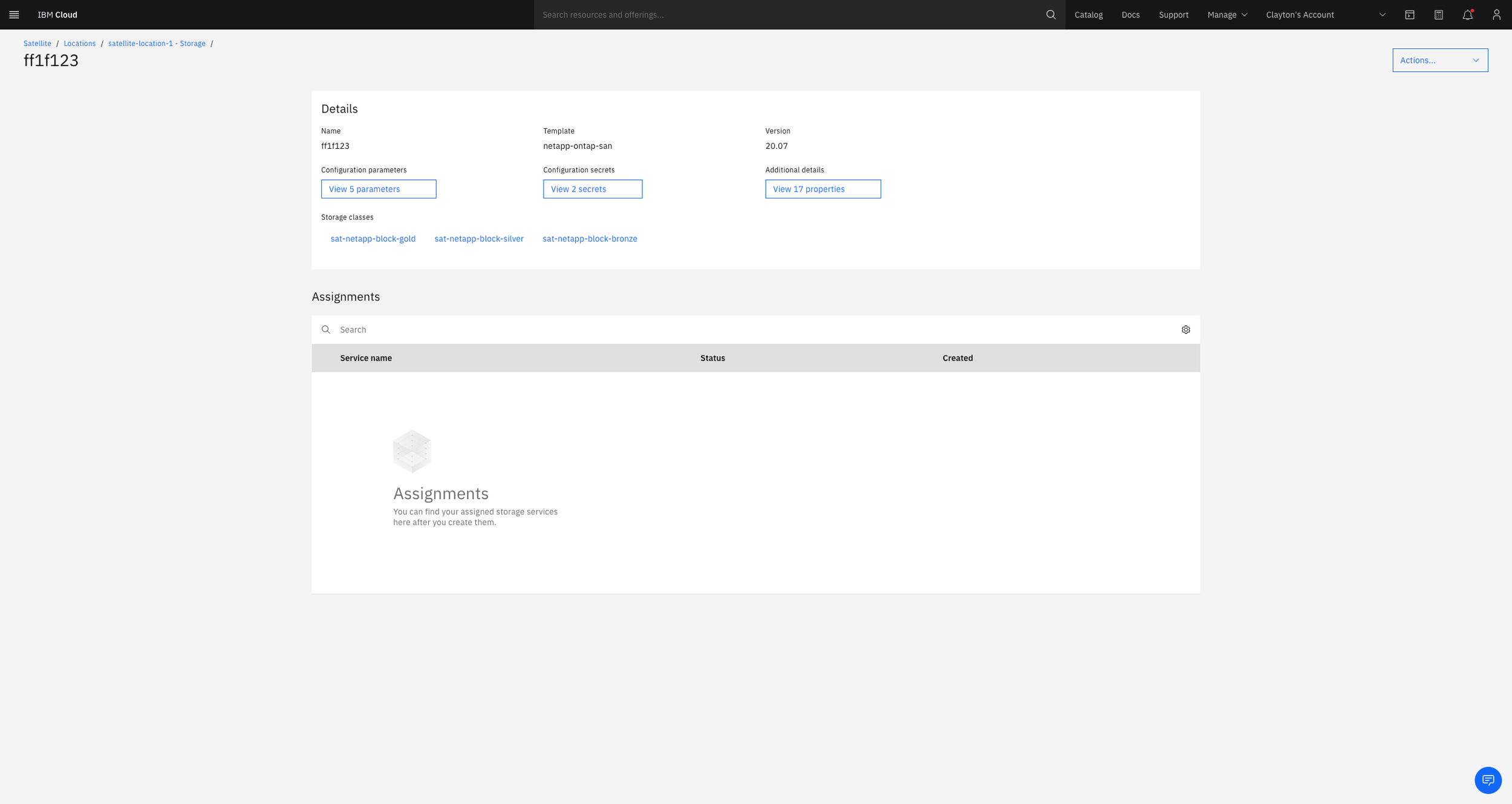The height and width of the screenshot is (804, 1512).
Task: Open the hamburger navigation menu
Action: click(x=14, y=15)
